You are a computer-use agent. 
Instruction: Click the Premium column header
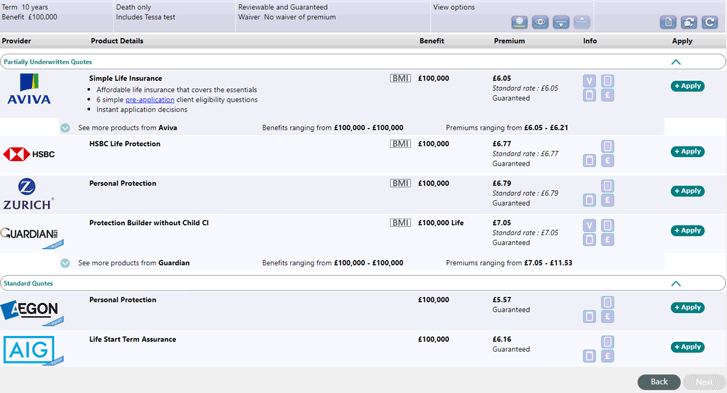[509, 41]
